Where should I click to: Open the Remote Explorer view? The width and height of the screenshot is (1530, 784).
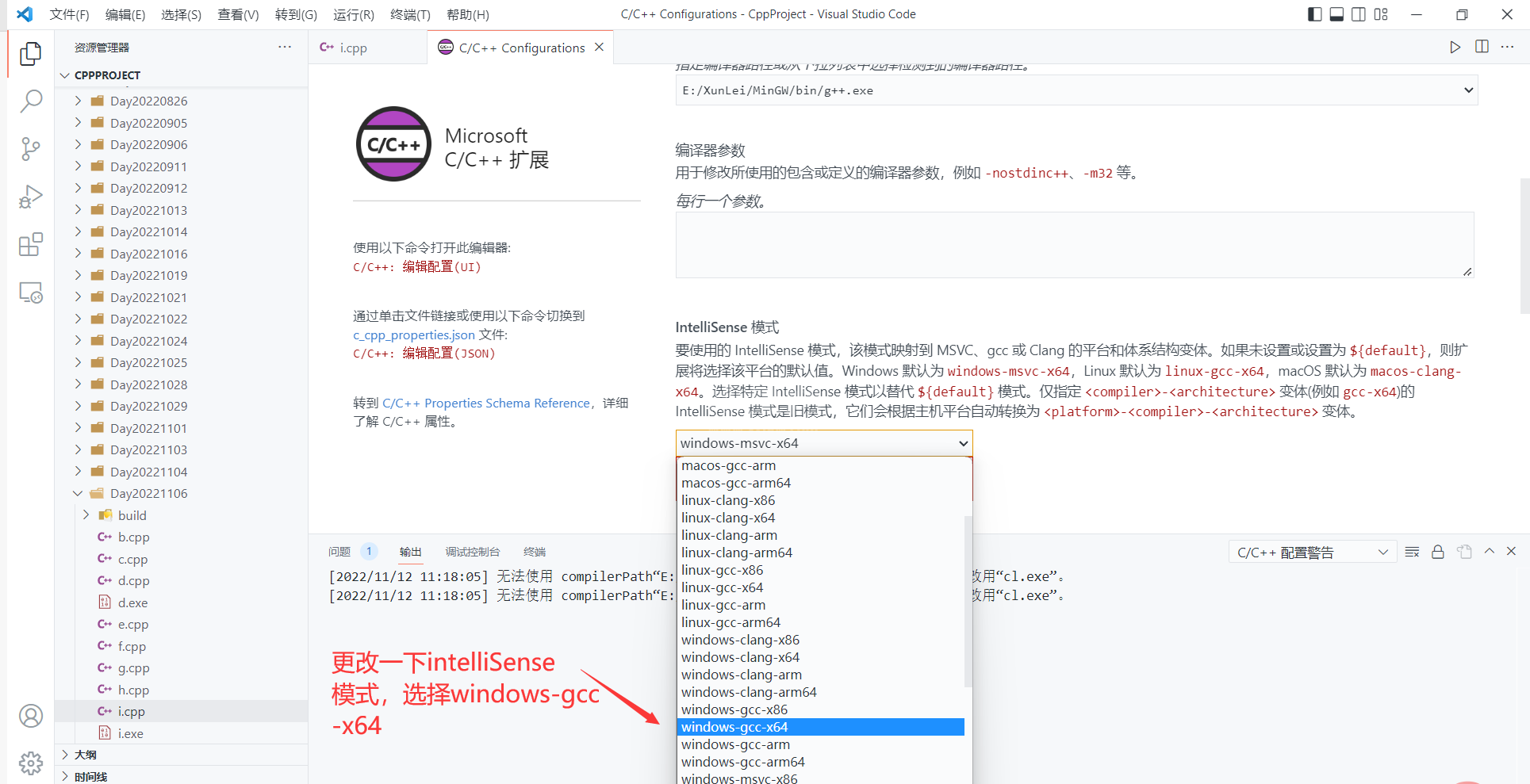pyautogui.click(x=30, y=293)
